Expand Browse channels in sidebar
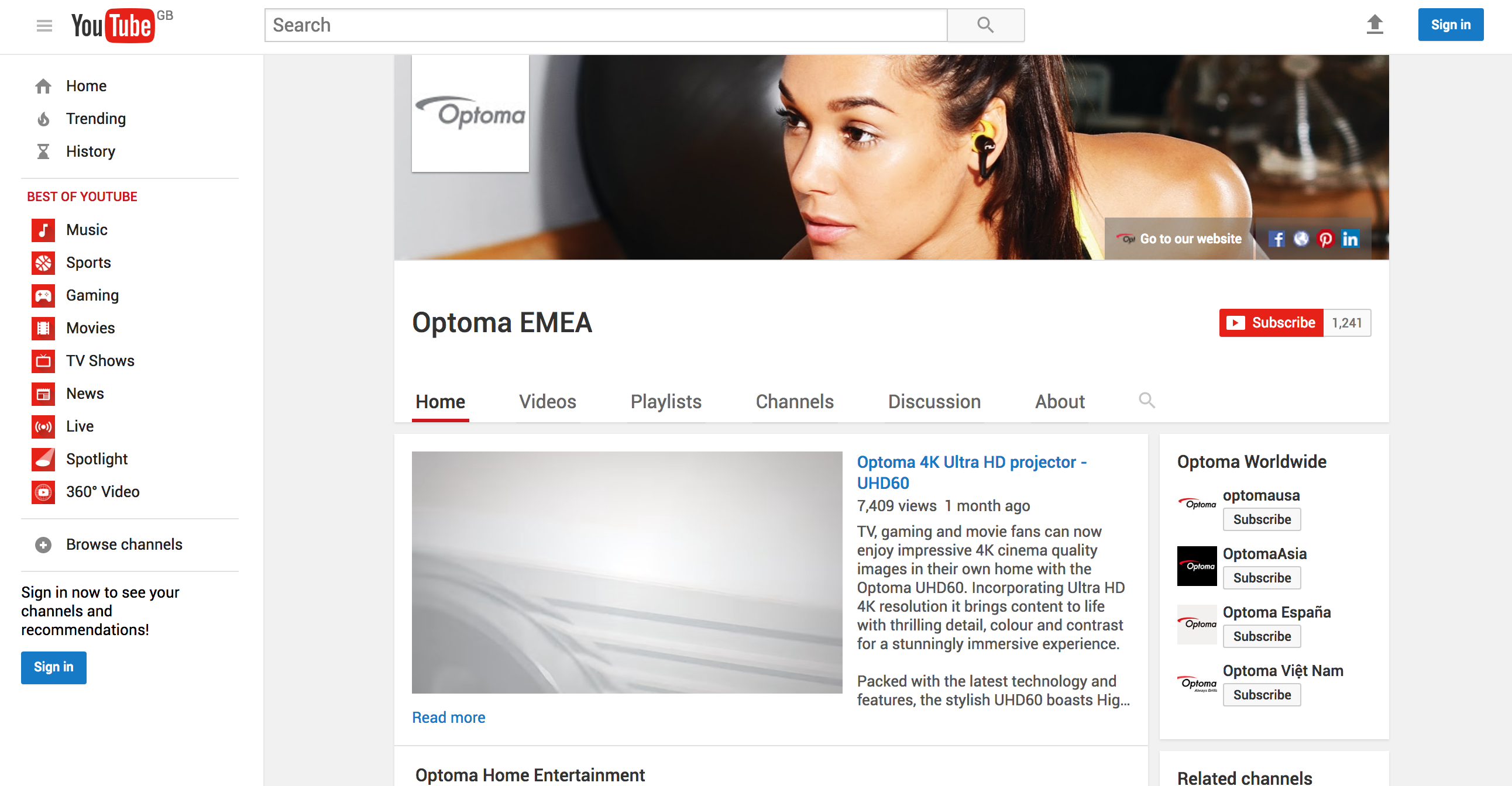 pos(124,544)
